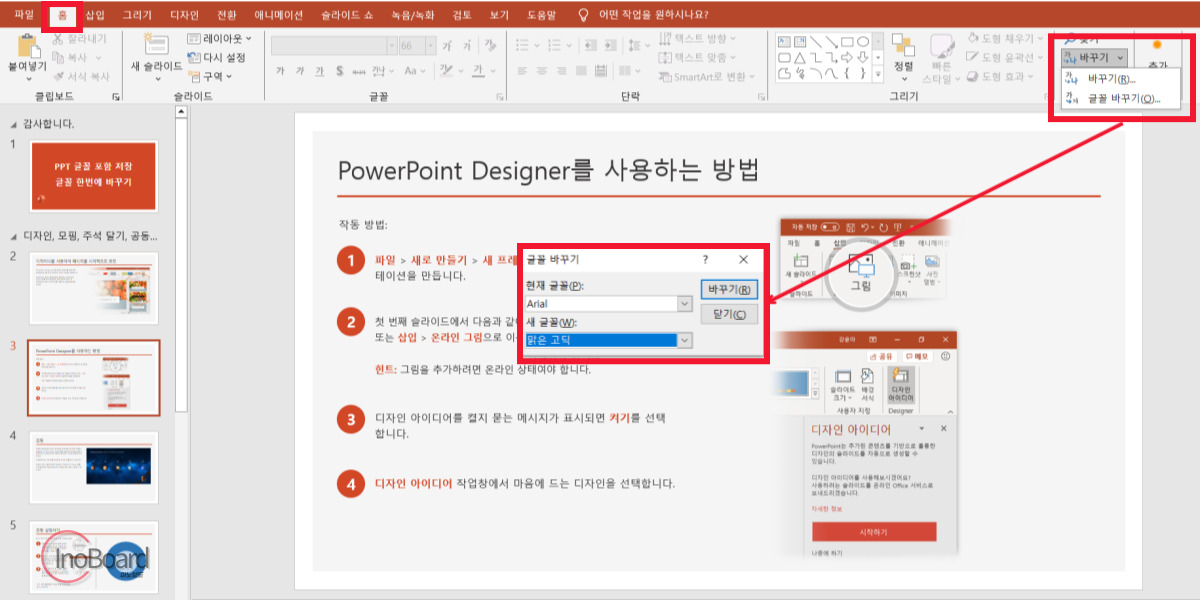Switch to the 삽입 (Insert) tab
1200x600 pixels.
94,14
